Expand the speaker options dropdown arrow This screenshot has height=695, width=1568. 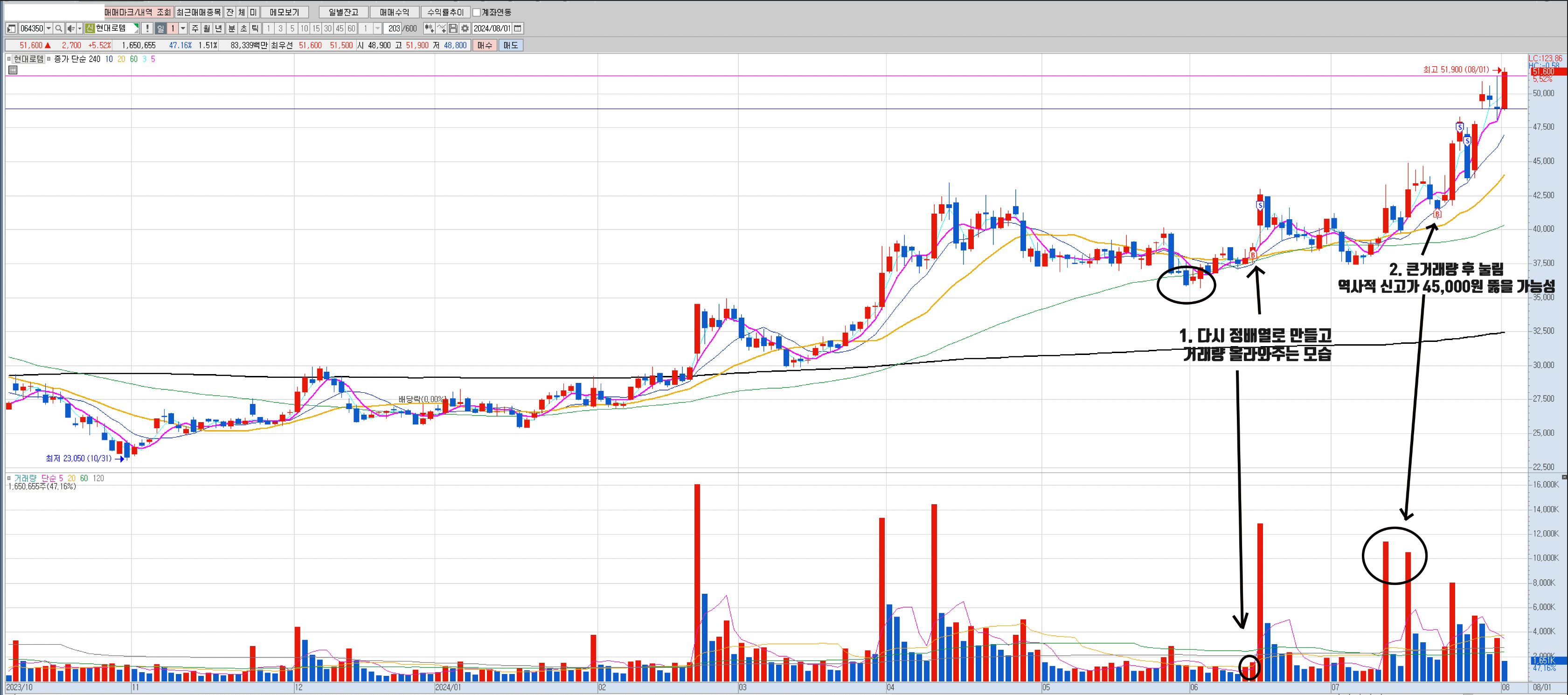tap(80, 28)
